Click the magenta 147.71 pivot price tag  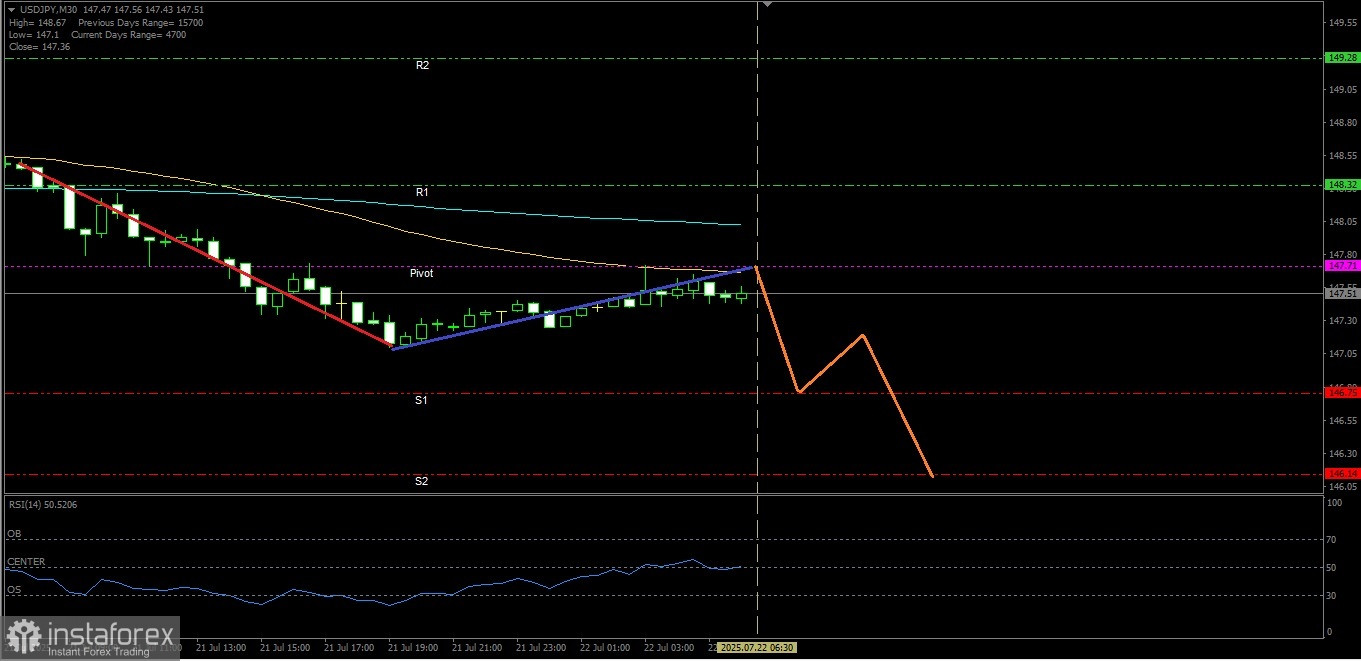[1341, 266]
